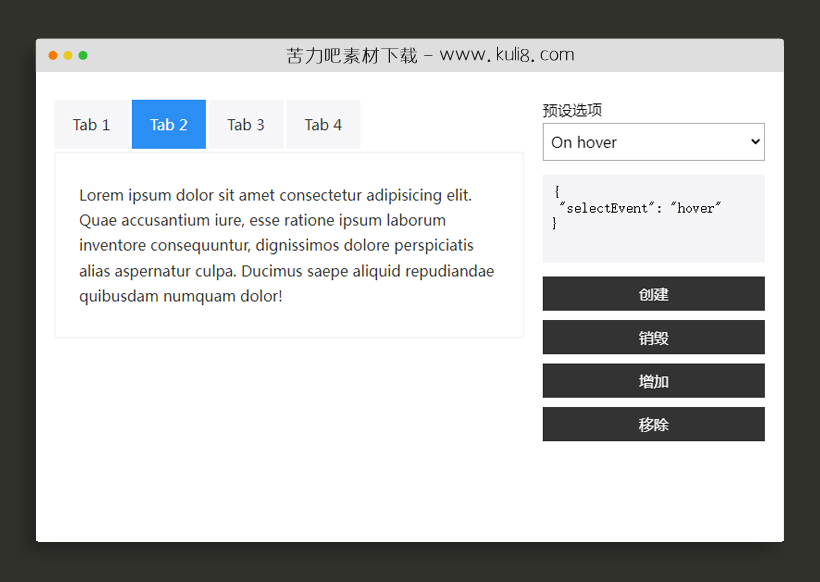Click the 创建 button
This screenshot has width=820, height=582.
[x=653, y=293]
